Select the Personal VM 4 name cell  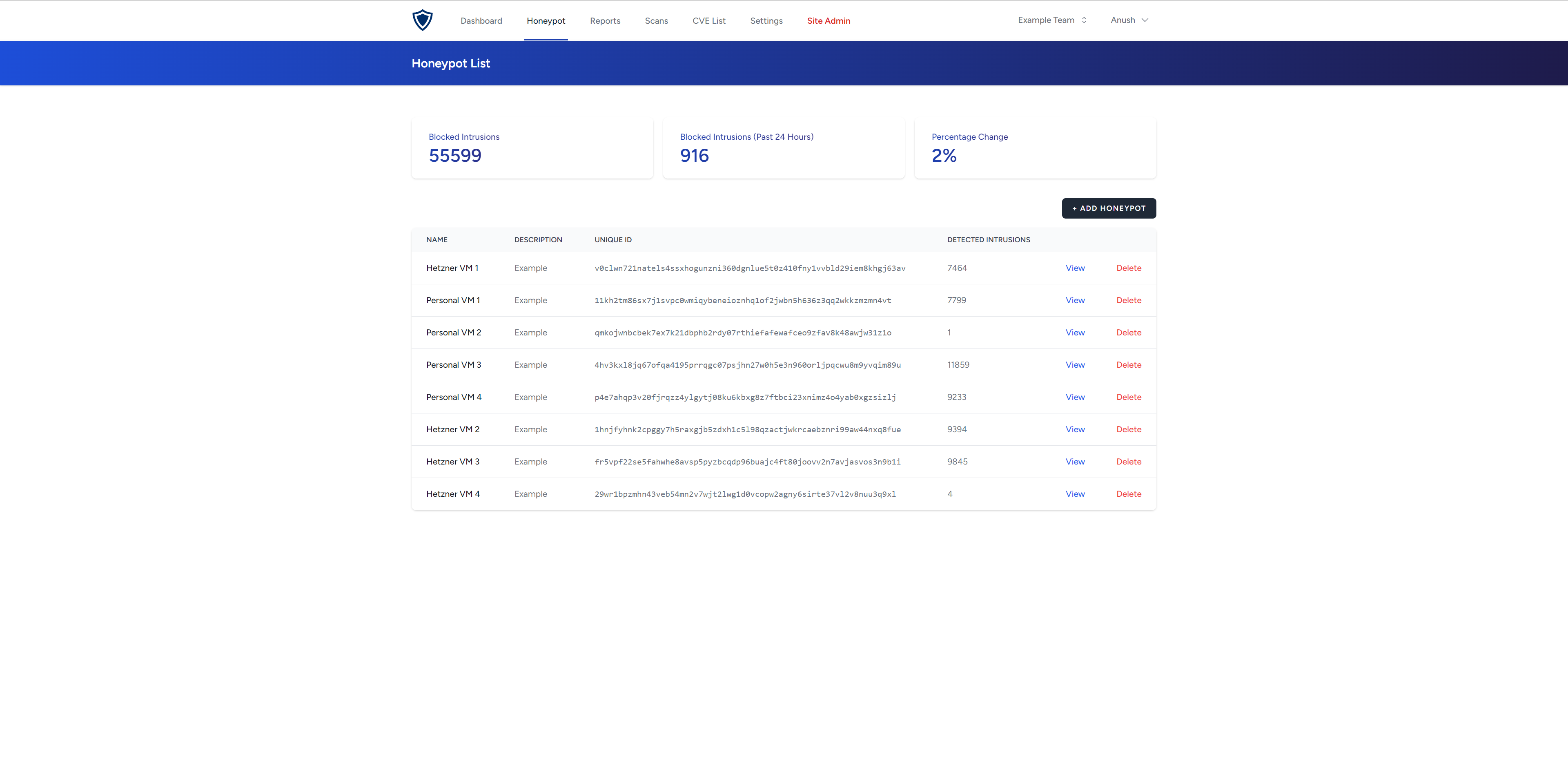point(454,397)
